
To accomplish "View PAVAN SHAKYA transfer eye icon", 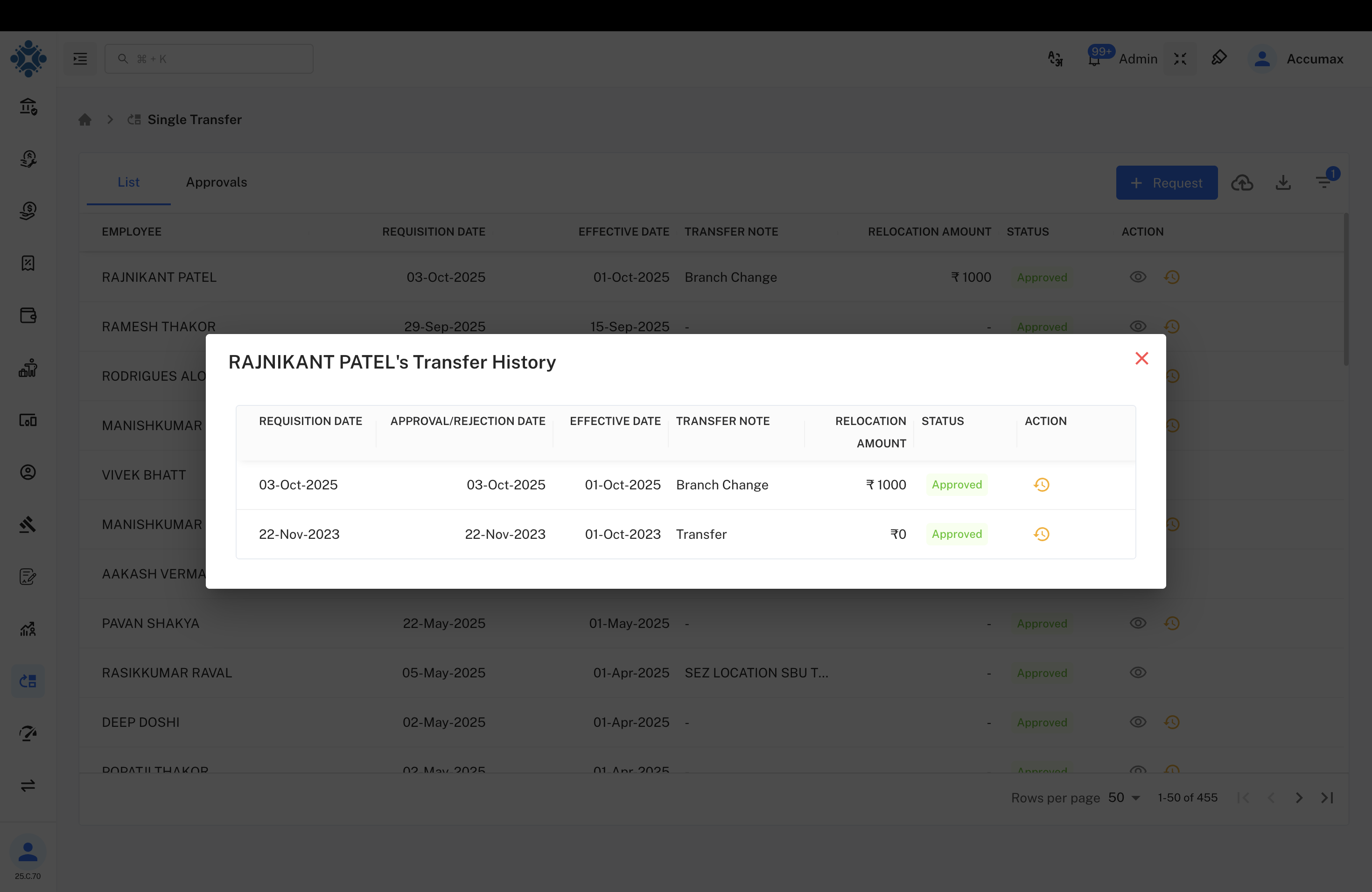I will click(1137, 623).
